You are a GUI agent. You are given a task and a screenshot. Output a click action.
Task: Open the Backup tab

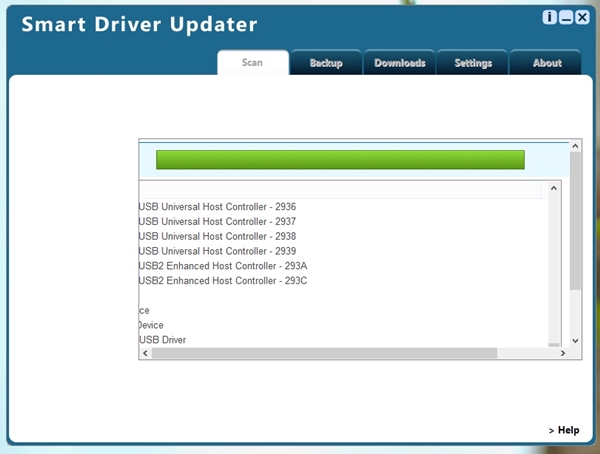click(x=326, y=62)
